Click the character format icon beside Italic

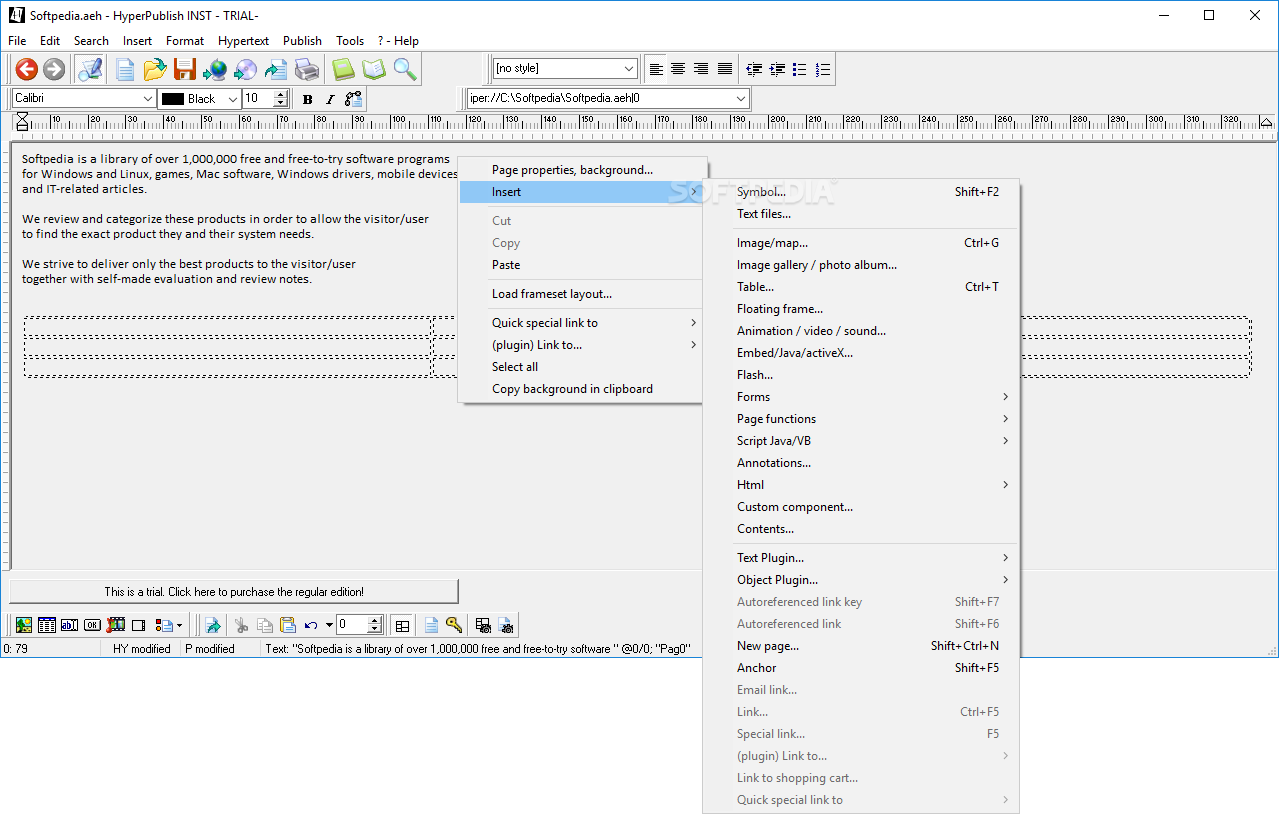[353, 99]
